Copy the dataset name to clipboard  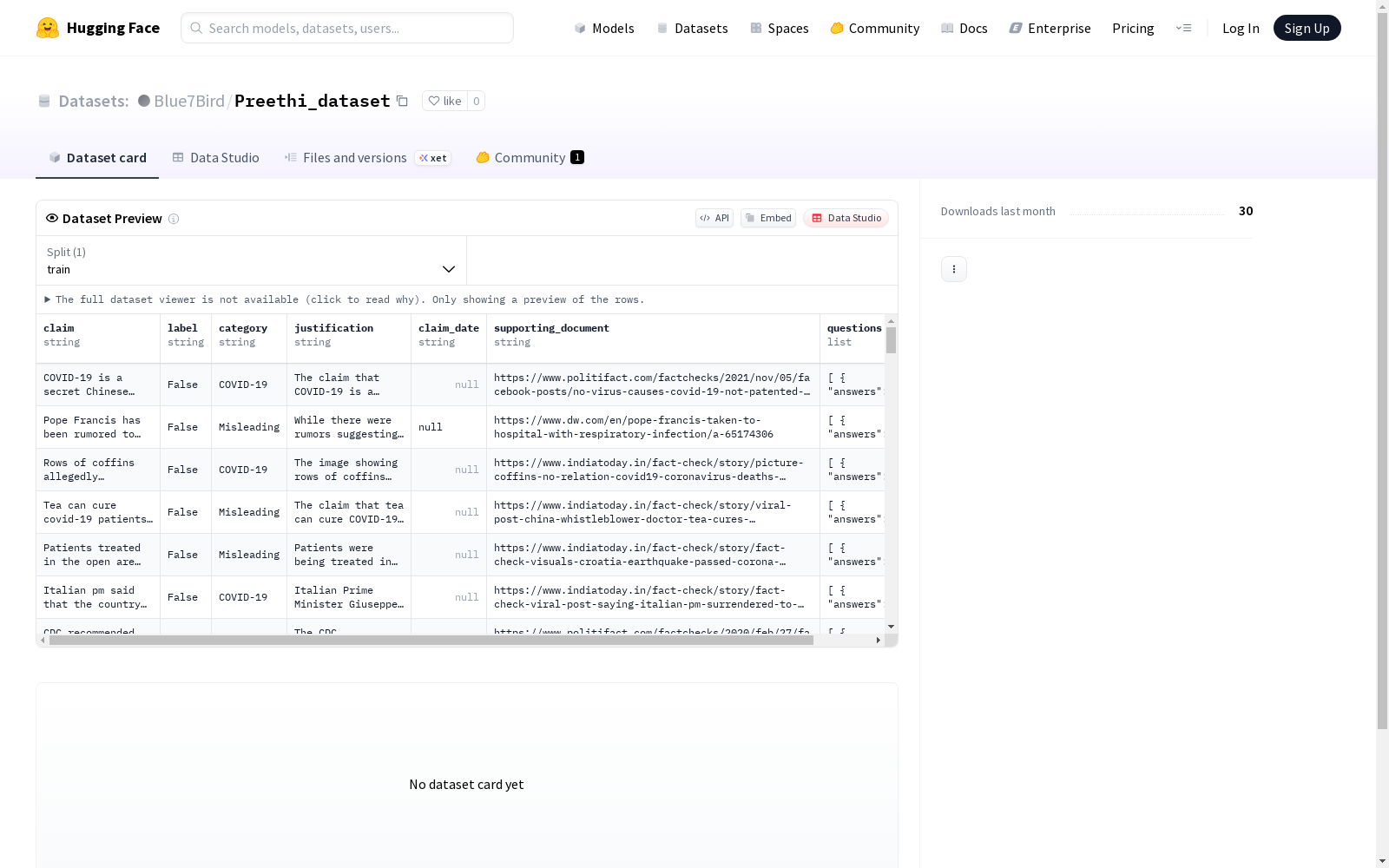point(402,101)
